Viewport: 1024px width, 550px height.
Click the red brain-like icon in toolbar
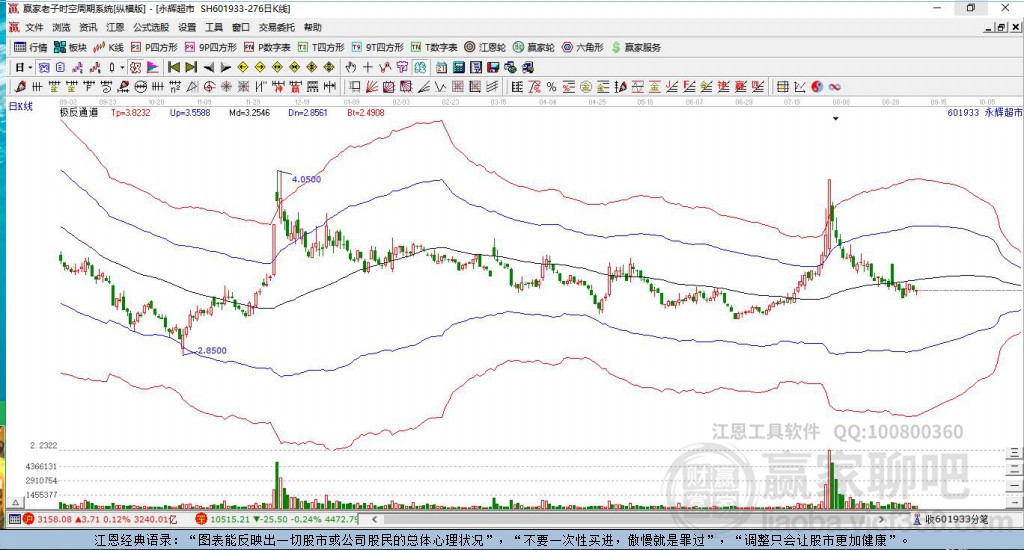(135, 67)
